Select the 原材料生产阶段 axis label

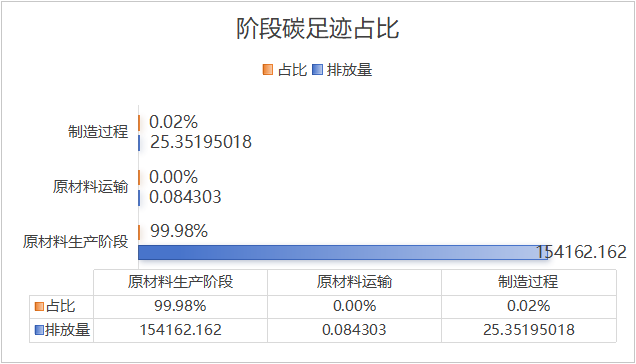(x=75, y=241)
